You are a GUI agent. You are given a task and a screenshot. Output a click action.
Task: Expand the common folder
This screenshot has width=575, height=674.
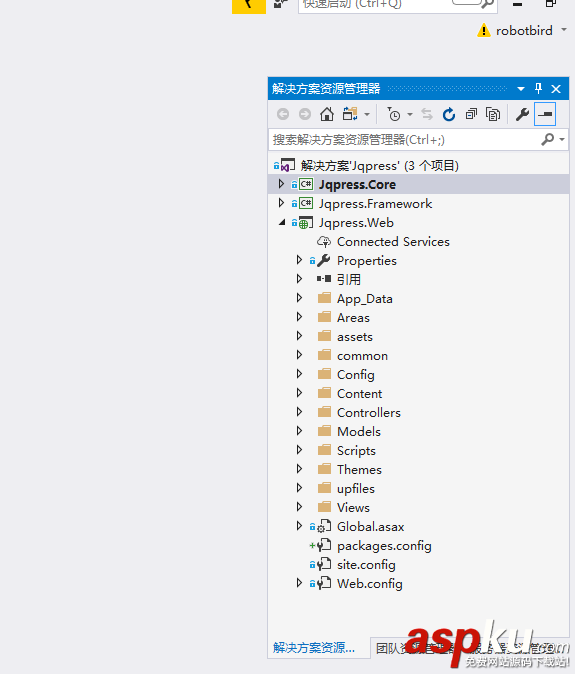point(299,355)
